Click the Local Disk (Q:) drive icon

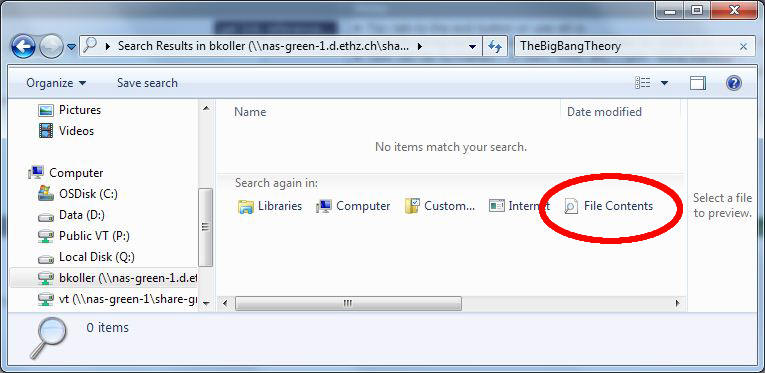[45, 258]
